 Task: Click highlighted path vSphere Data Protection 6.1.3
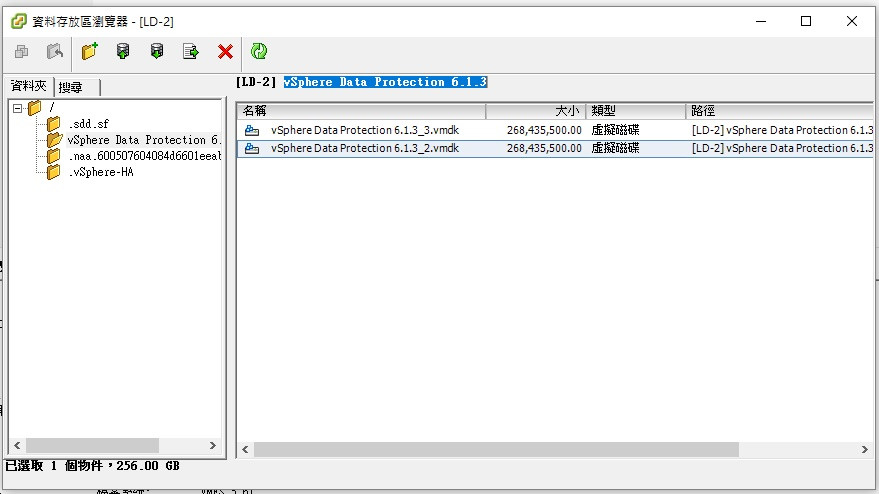[x=385, y=82]
